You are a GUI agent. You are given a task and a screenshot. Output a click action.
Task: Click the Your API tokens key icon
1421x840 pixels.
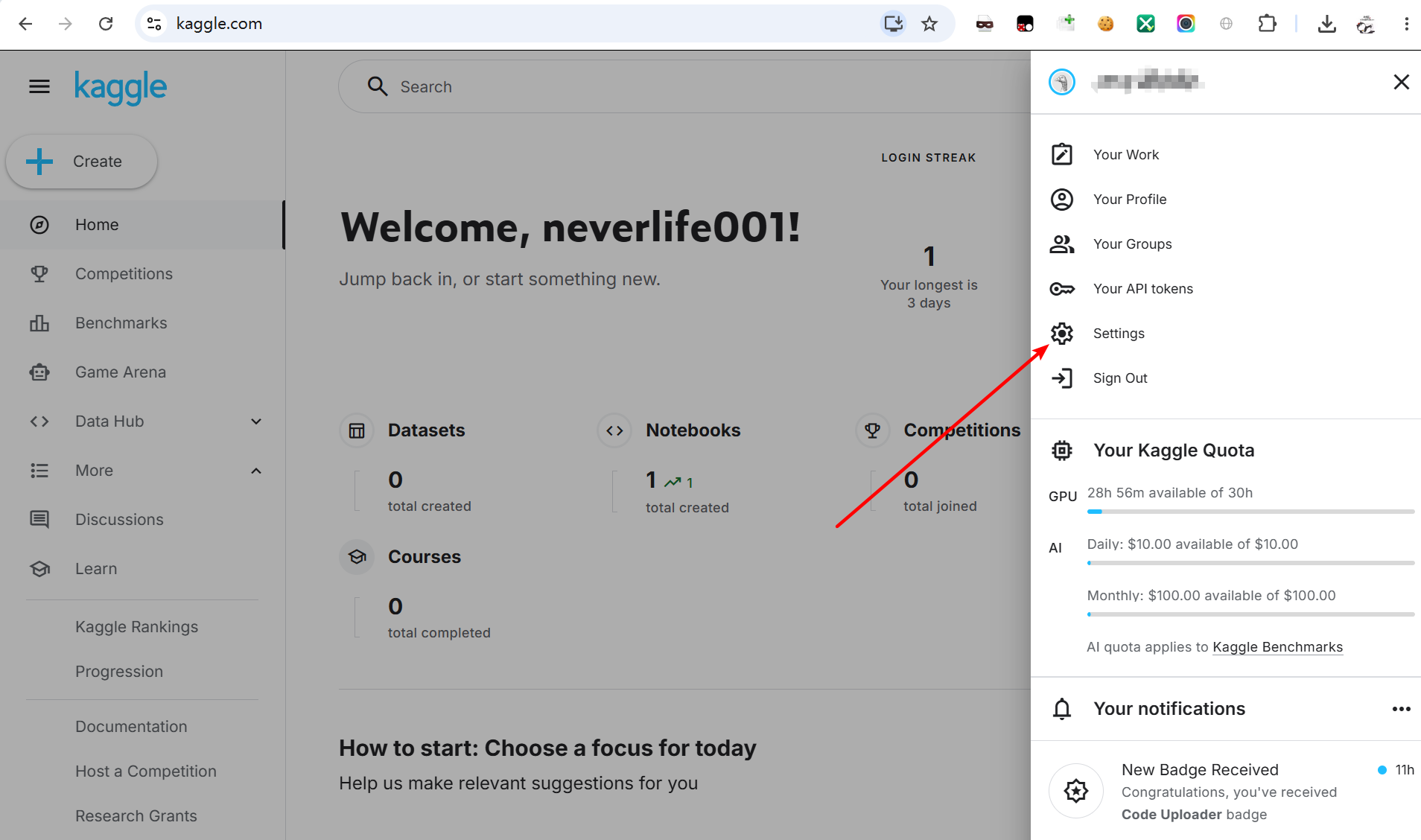[x=1062, y=289]
